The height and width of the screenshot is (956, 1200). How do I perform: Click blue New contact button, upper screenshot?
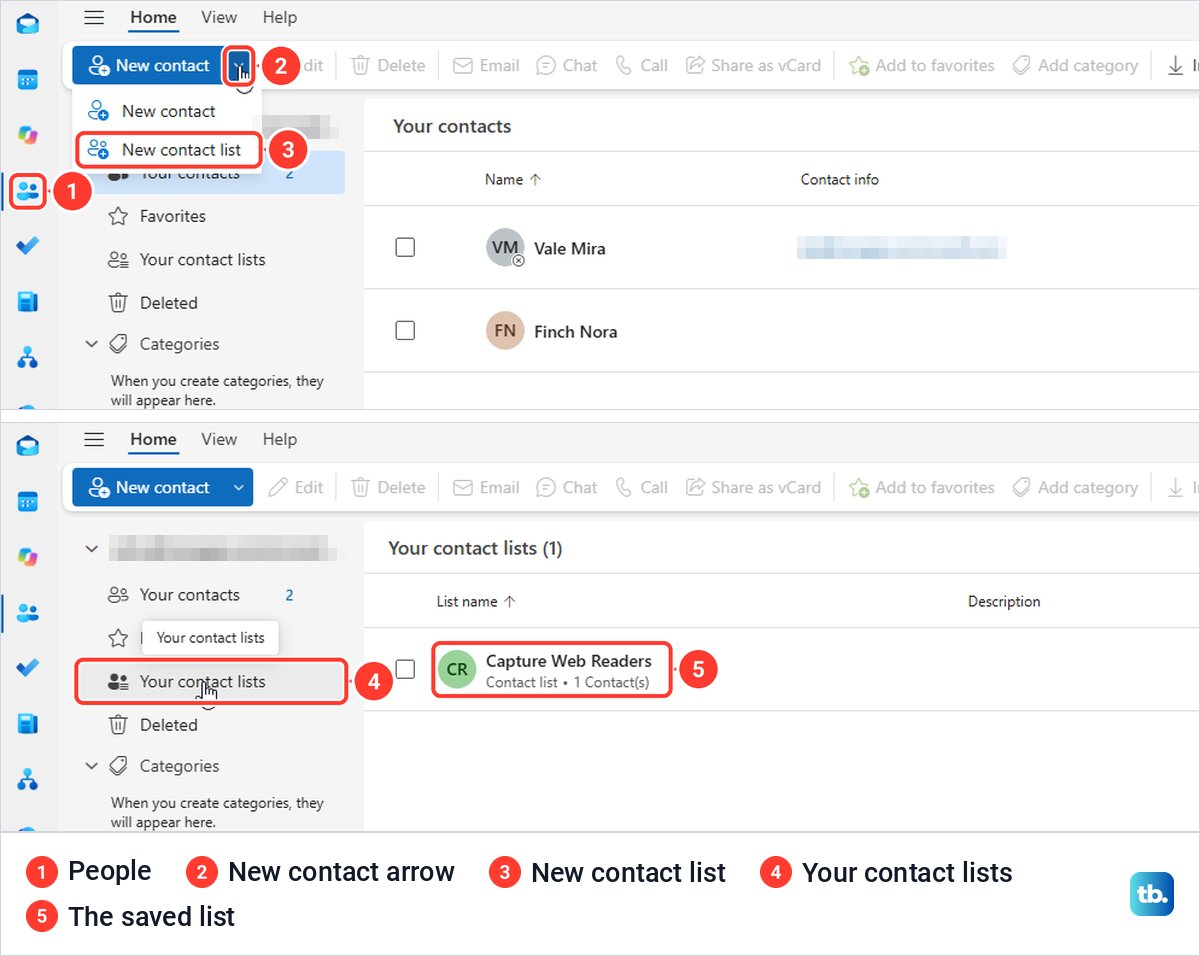coord(148,65)
